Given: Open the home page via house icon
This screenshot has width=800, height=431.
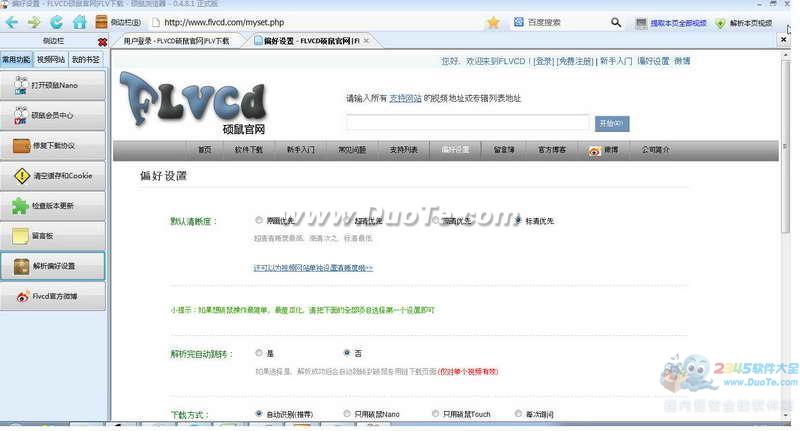Looking at the screenshot, I should [x=79, y=22].
